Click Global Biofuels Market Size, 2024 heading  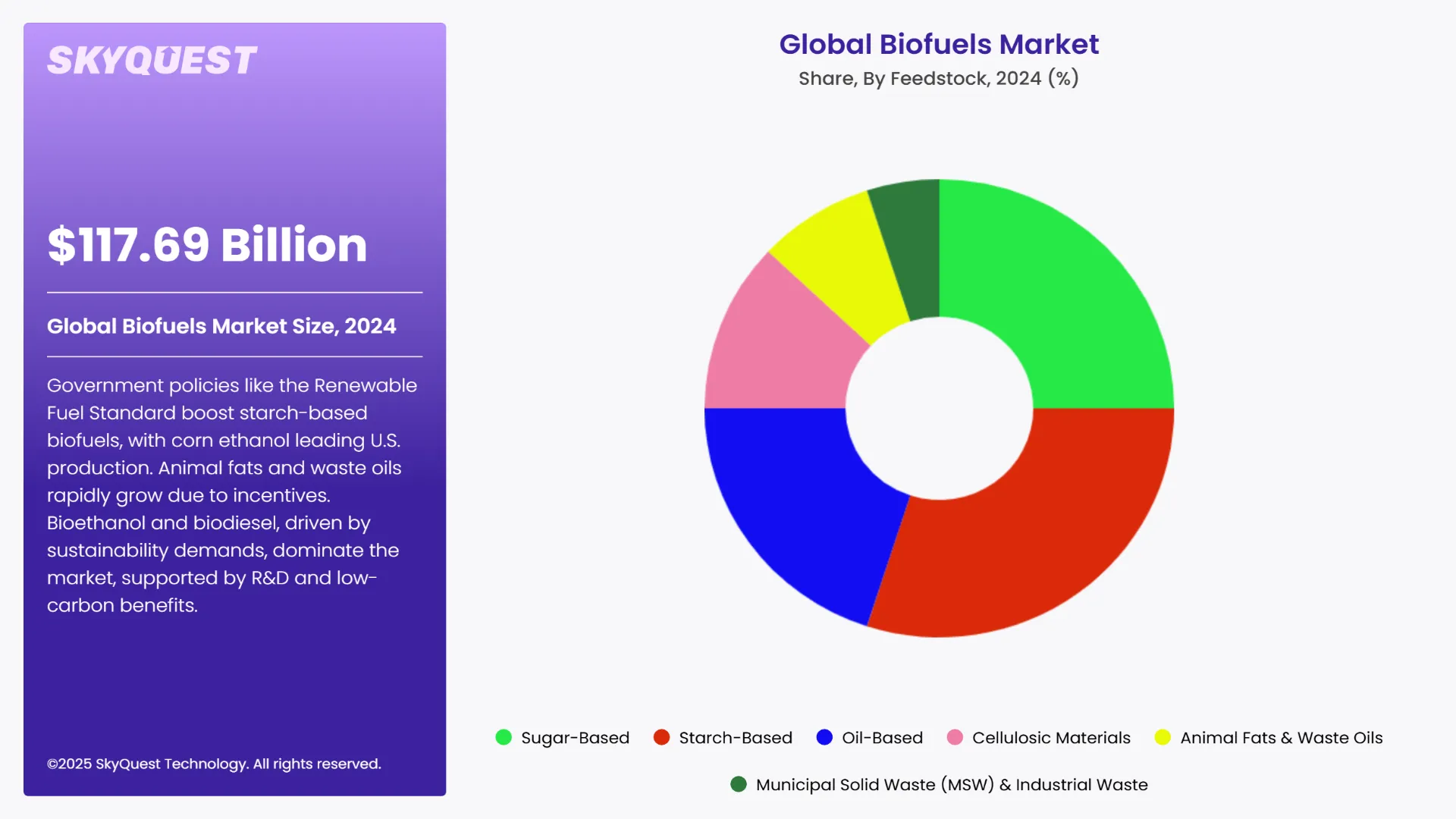pyautogui.click(x=221, y=326)
